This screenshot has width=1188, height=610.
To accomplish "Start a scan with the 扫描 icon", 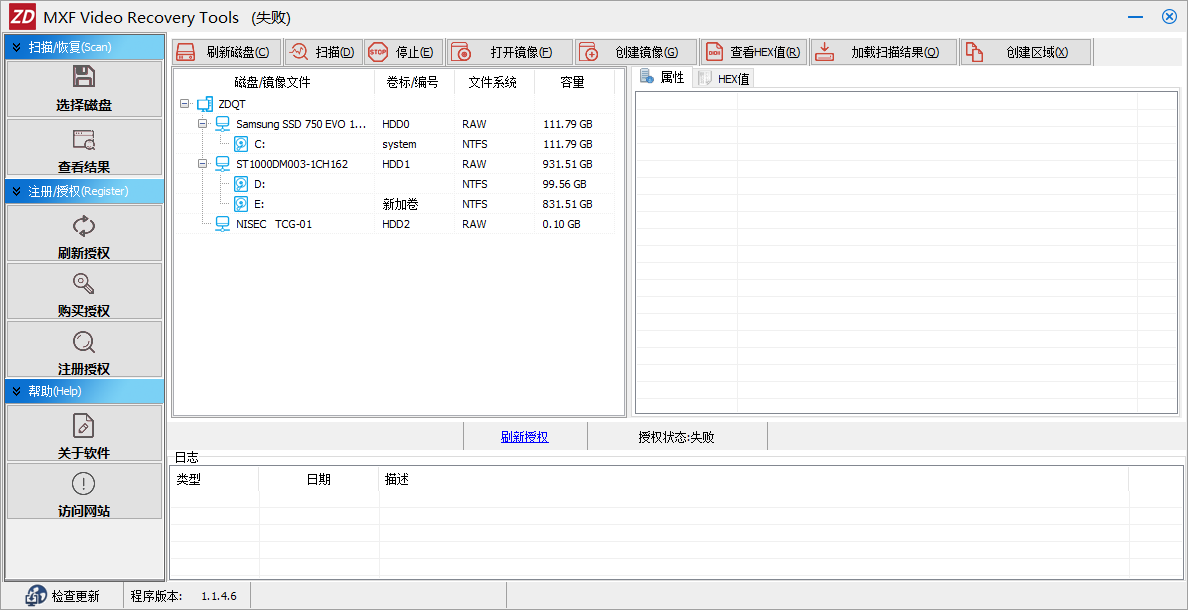I will coord(298,51).
